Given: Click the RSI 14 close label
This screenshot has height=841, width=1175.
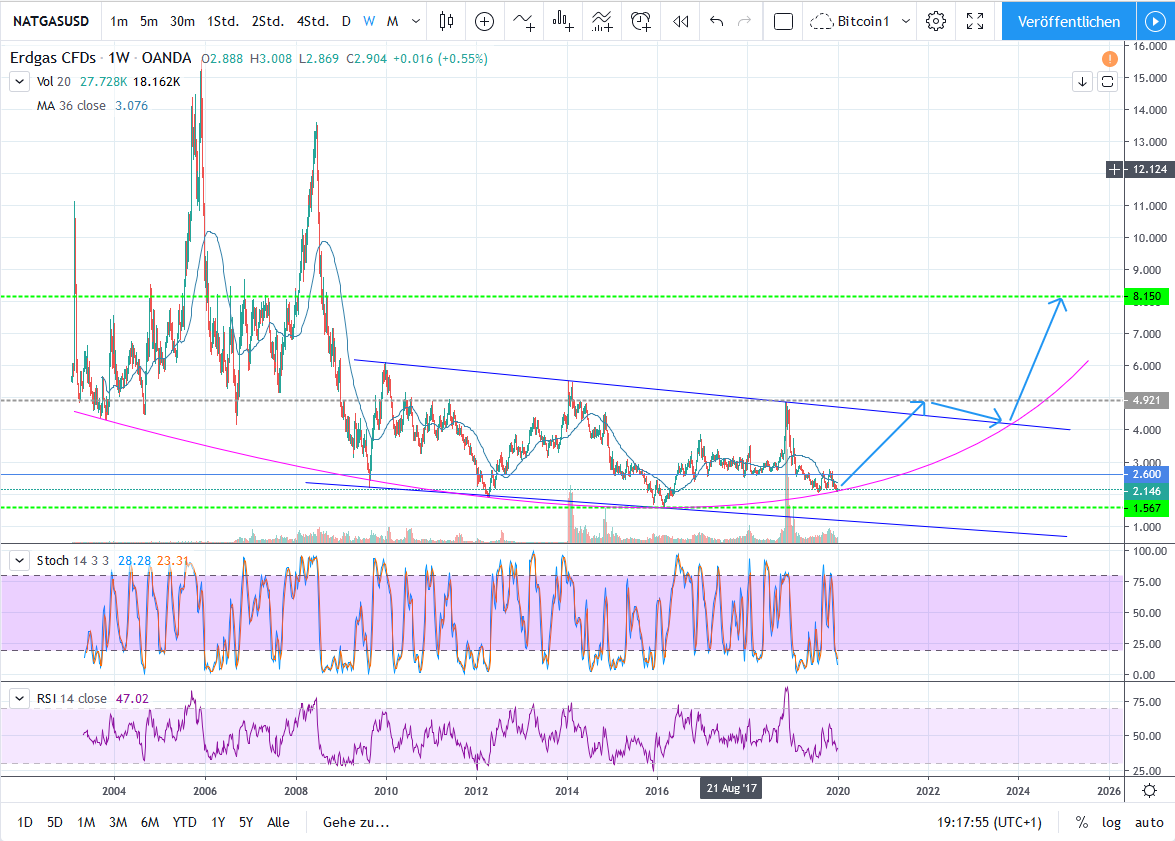Looking at the screenshot, I should click(71, 699).
